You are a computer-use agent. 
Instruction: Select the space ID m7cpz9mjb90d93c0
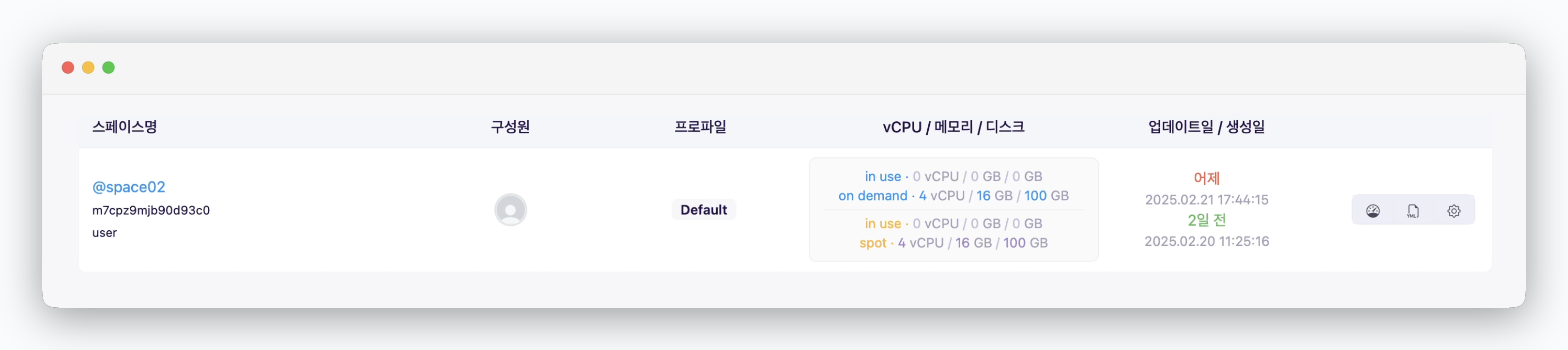click(151, 210)
